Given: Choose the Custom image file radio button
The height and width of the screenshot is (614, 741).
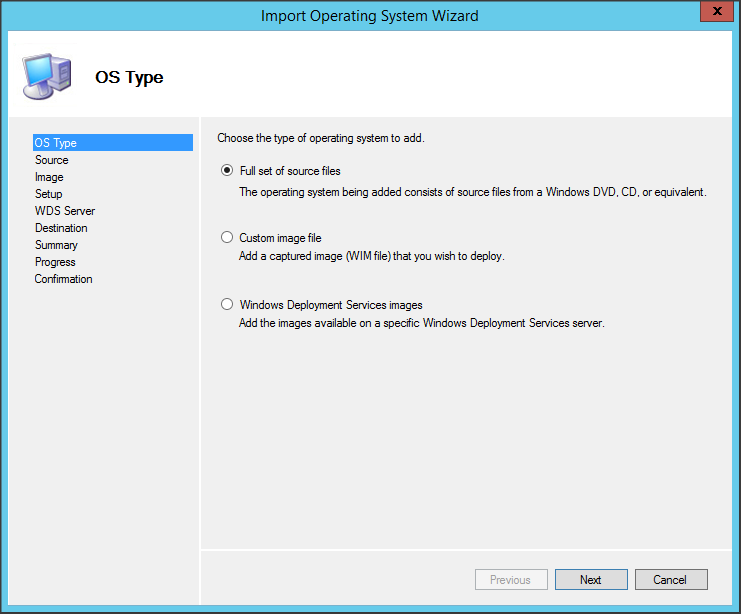Looking at the screenshot, I should (x=227, y=238).
